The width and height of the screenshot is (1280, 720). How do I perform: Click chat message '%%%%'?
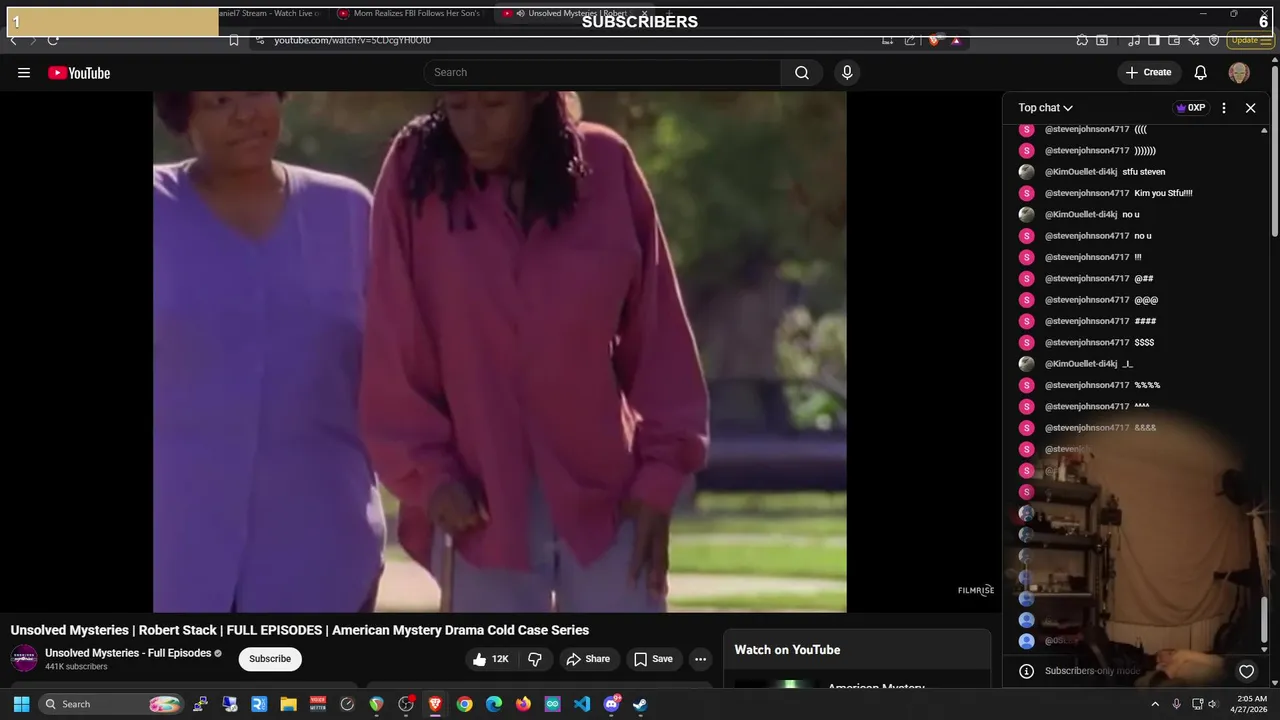(1147, 385)
